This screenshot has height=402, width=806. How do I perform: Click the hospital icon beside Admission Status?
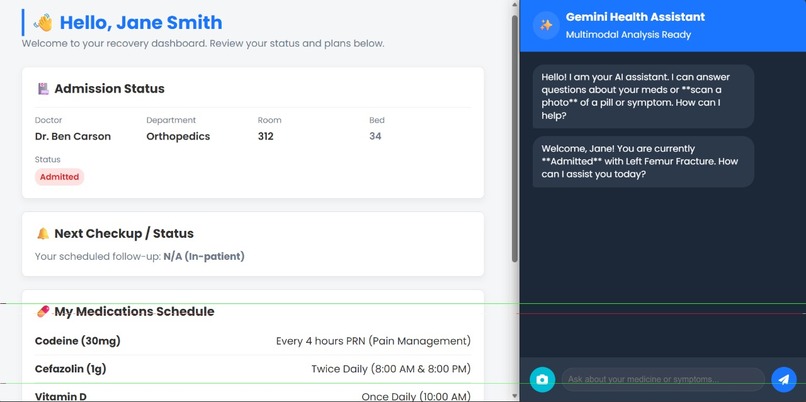point(43,89)
